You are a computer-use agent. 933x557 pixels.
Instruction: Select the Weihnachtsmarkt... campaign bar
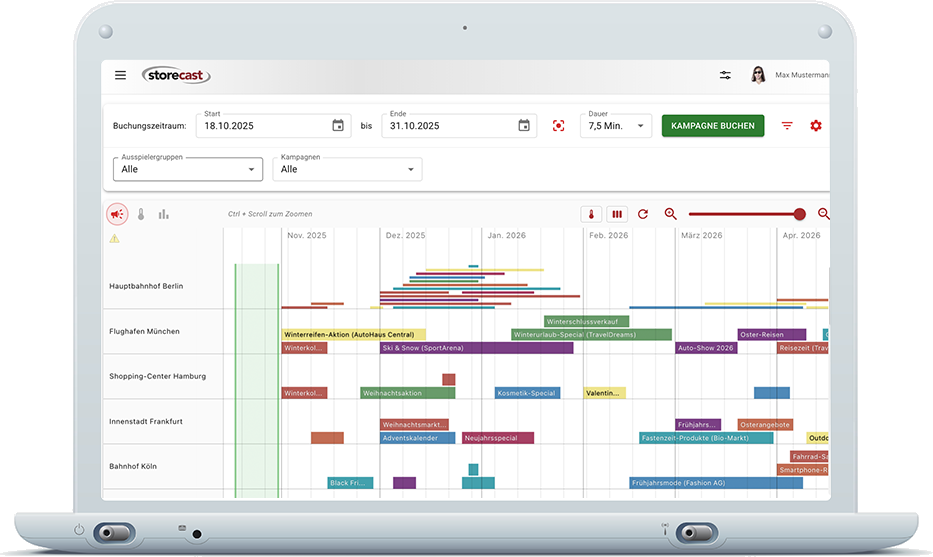pos(414,425)
